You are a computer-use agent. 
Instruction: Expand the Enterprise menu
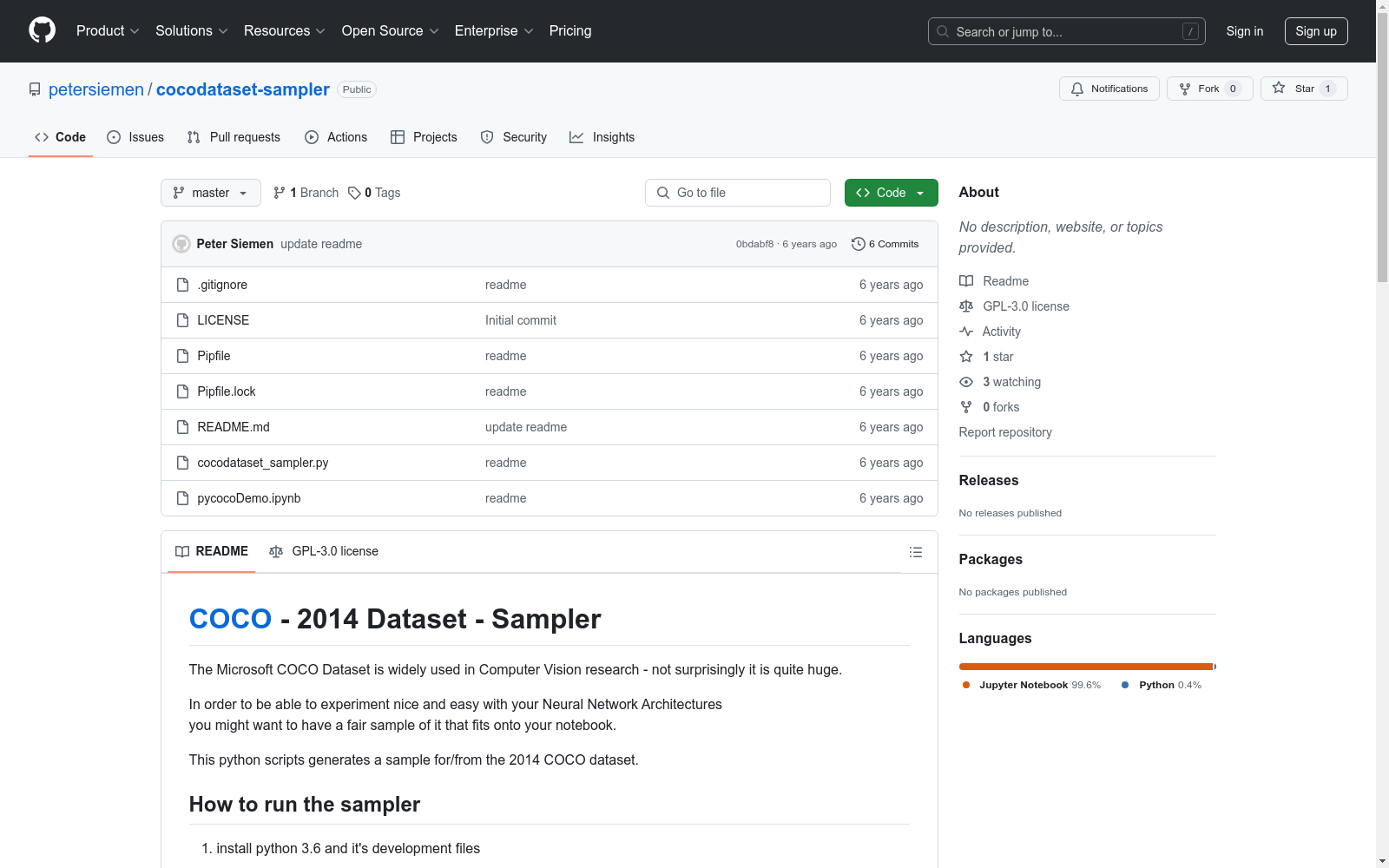pyautogui.click(x=494, y=31)
